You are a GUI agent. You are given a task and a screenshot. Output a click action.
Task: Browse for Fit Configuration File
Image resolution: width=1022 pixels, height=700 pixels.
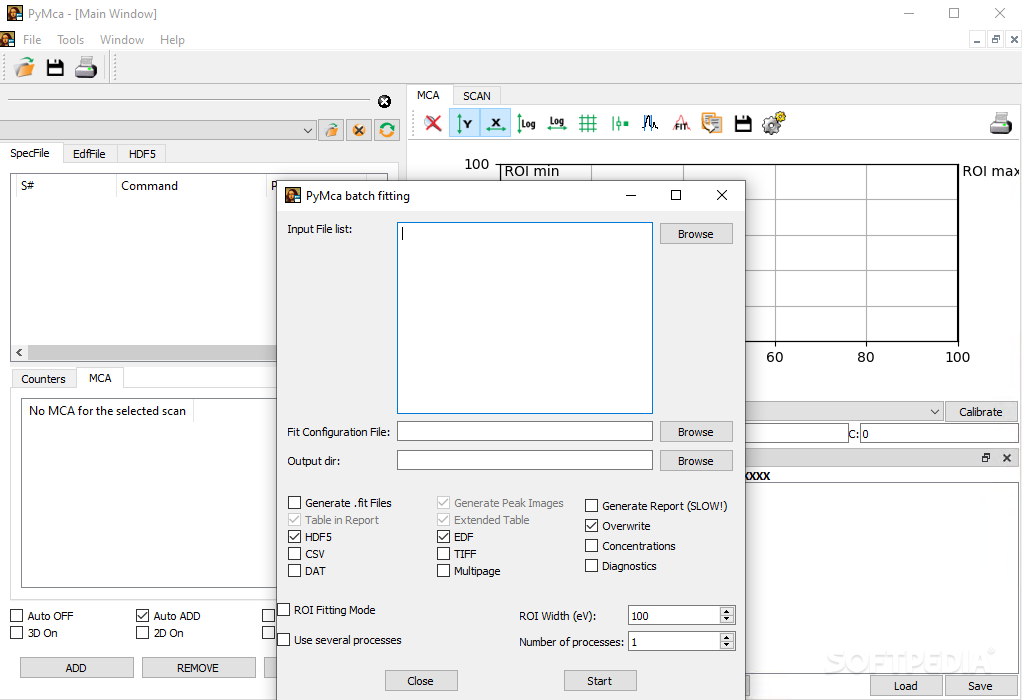click(696, 432)
